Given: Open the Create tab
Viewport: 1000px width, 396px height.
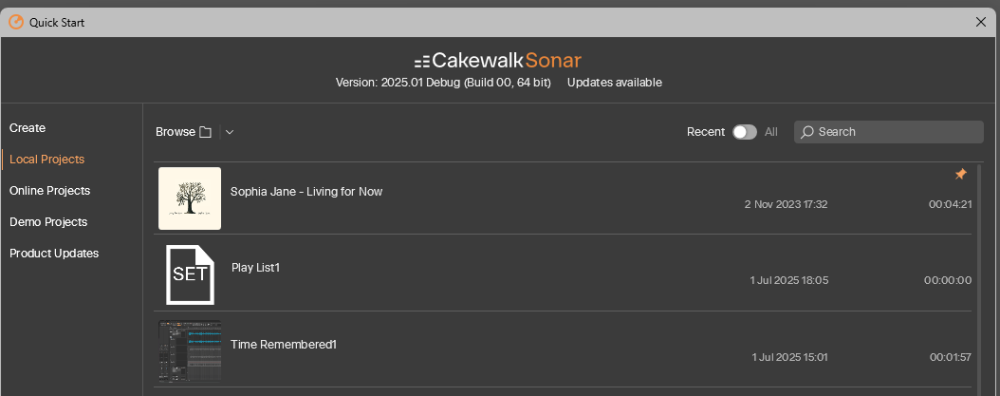Looking at the screenshot, I should coord(27,128).
